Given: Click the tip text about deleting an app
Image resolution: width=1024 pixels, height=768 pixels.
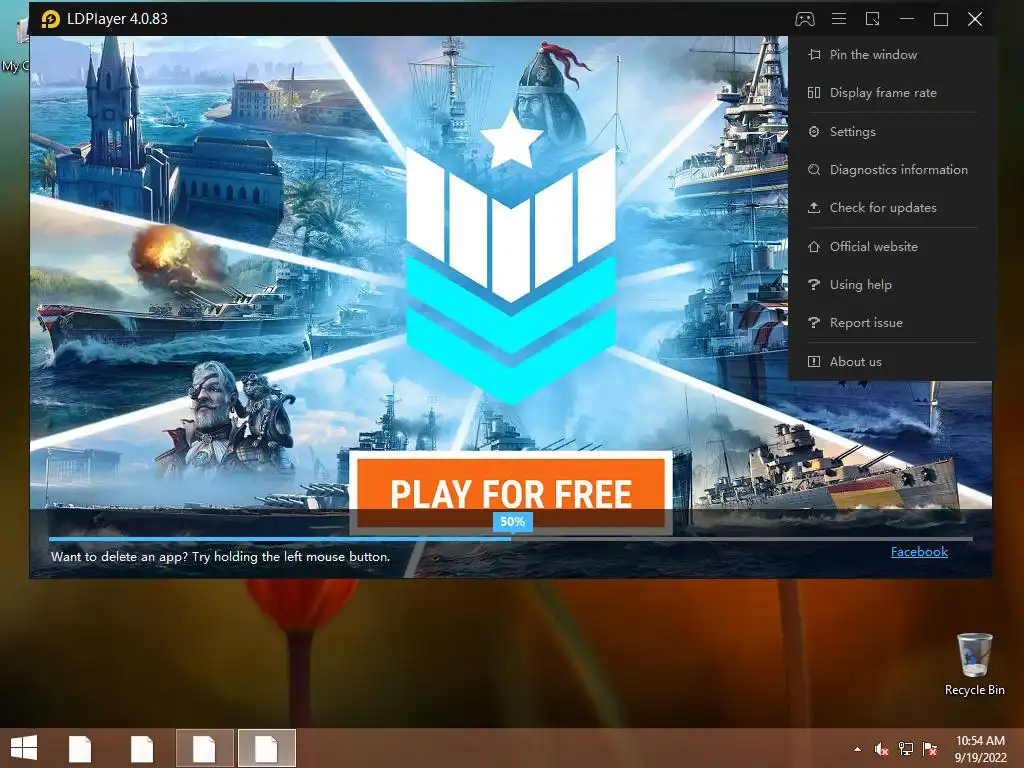Looking at the screenshot, I should (x=221, y=557).
